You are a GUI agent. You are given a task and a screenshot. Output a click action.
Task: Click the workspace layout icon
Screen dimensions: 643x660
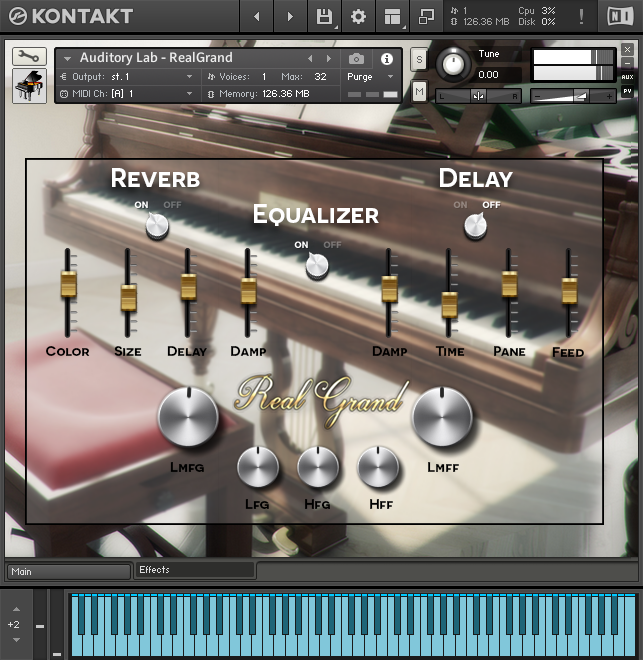pos(392,16)
